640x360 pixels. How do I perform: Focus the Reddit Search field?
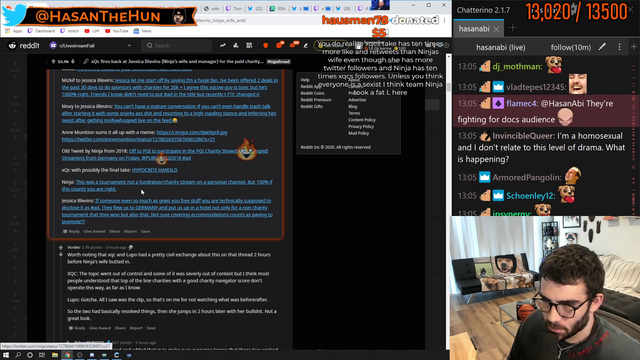pyautogui.click(x=176, y=46)
